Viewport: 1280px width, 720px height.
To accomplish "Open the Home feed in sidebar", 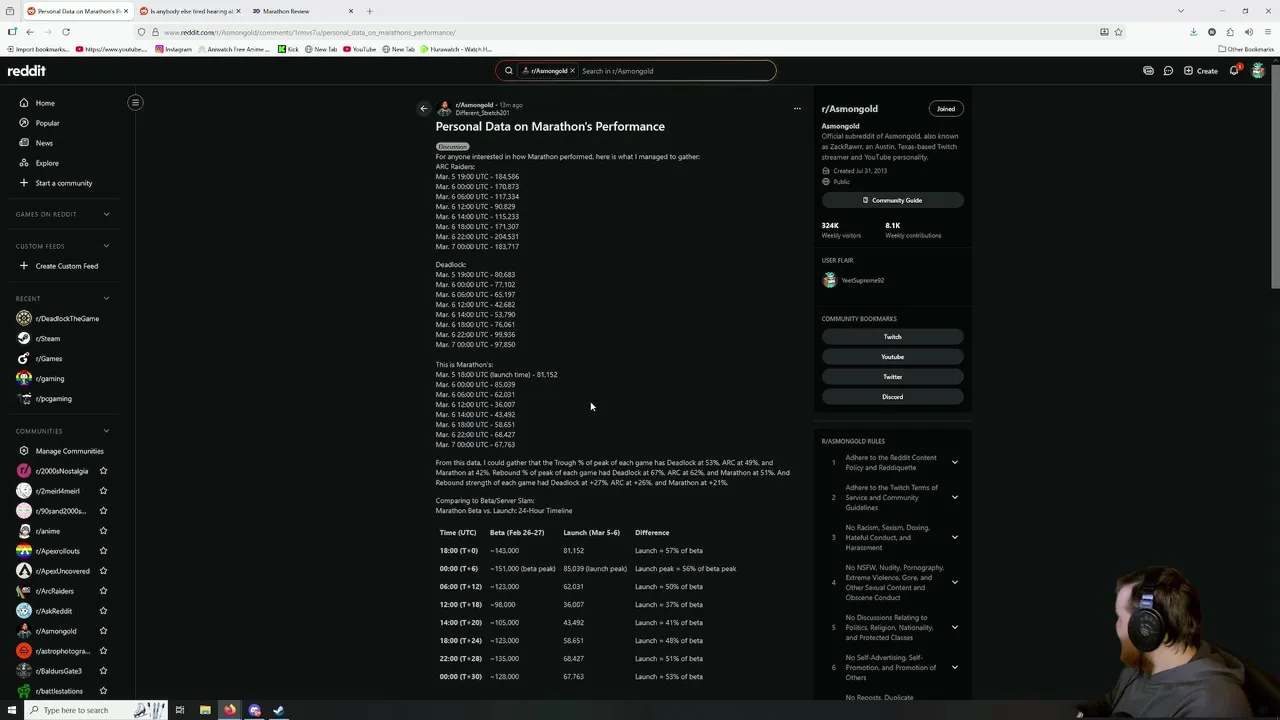I will tap(45, 103).
